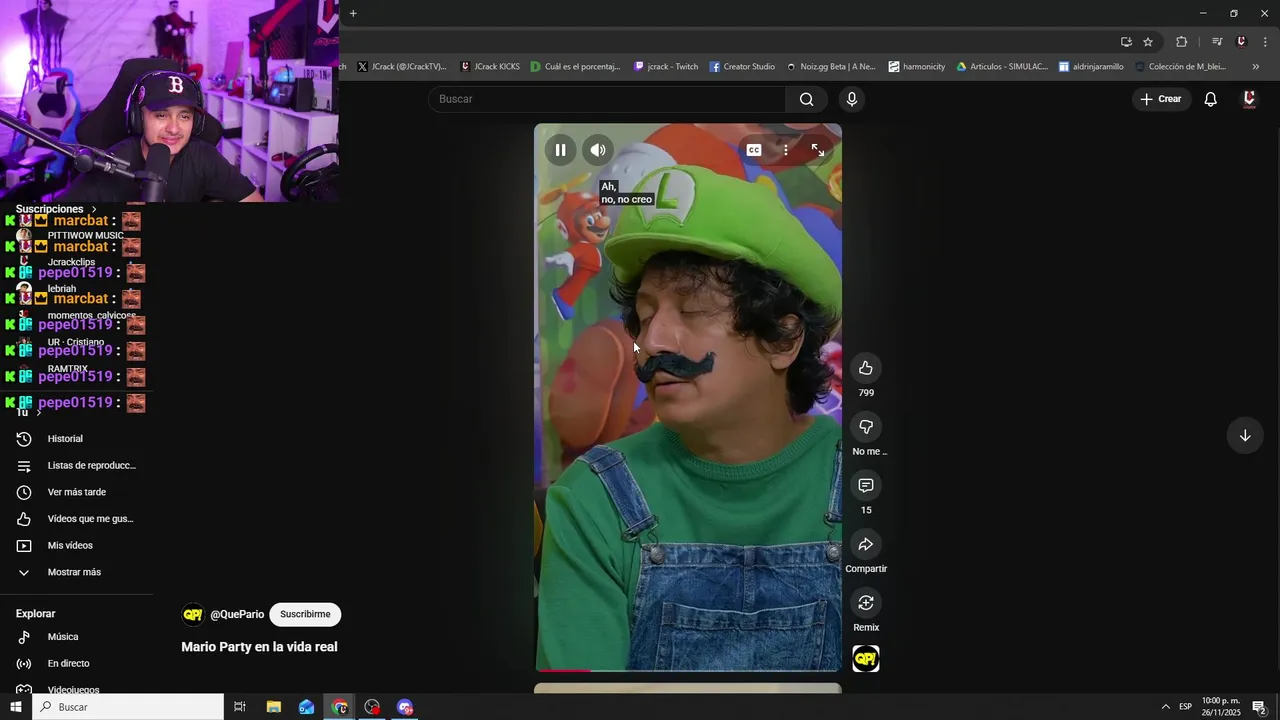Click the Windows taskbar search box
This screenshot has height=720, width=1280.
click(128, 707)
